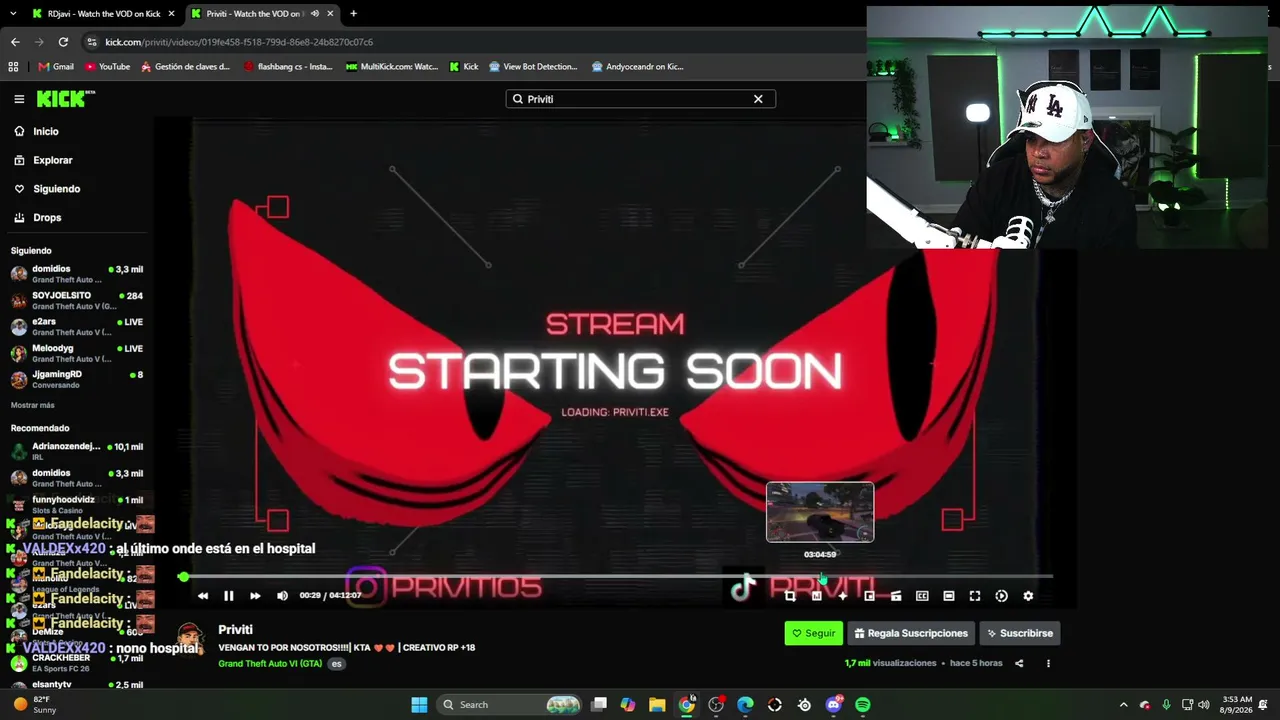
Task: Click the progress bar playhead at 00:29
Action: 184,577
